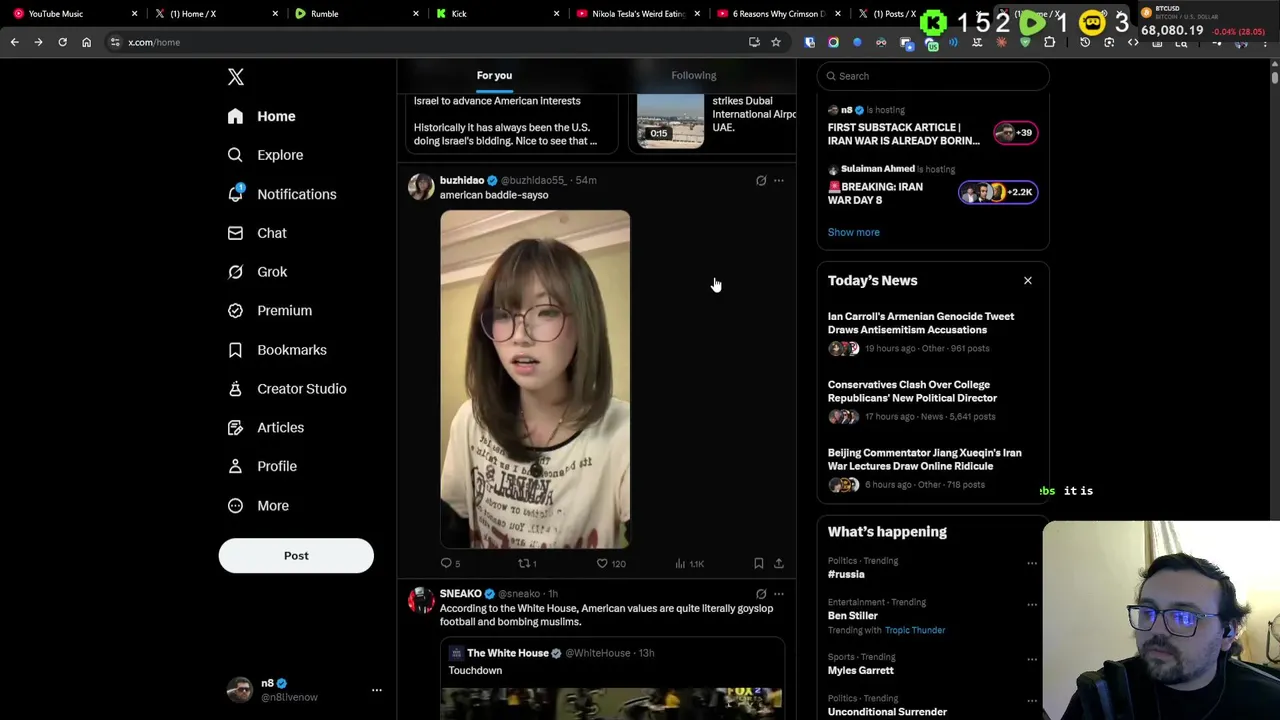The image size is (1280, 720).
Task: Click the Post button
Action: 296,556
